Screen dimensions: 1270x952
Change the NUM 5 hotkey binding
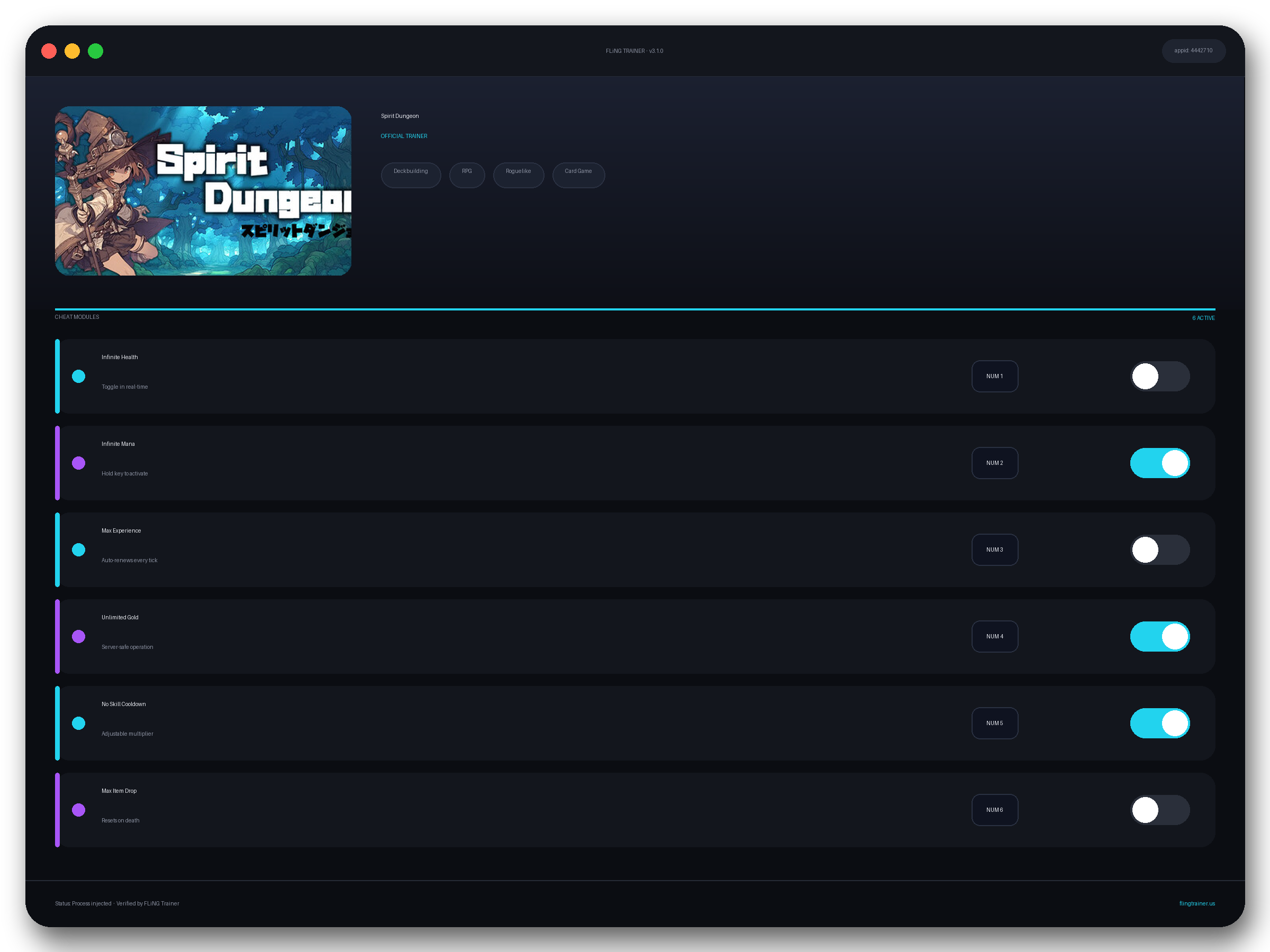(x=994, y=723)
